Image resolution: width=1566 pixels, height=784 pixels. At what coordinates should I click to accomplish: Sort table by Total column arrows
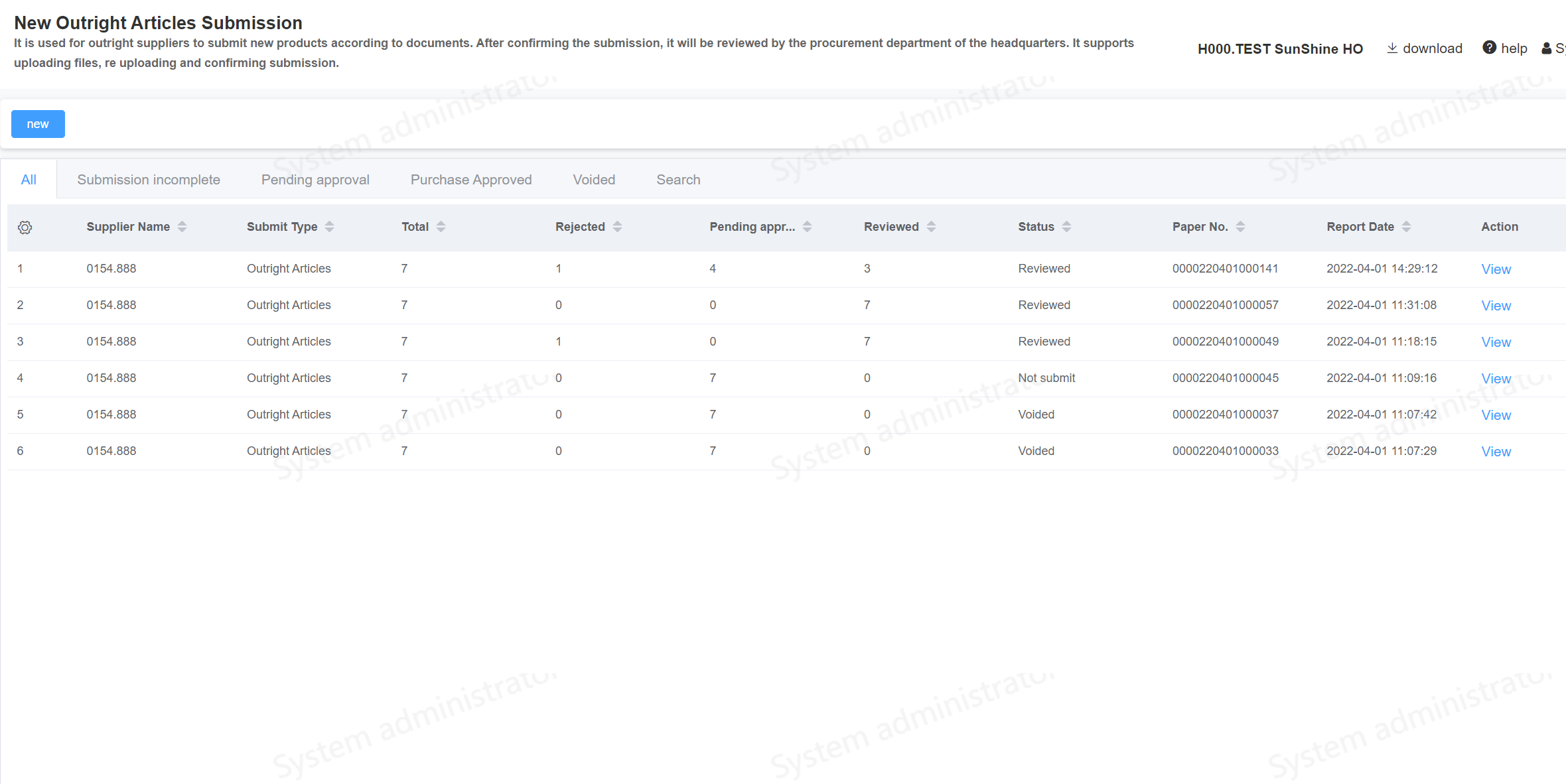(x=441, y=227)
